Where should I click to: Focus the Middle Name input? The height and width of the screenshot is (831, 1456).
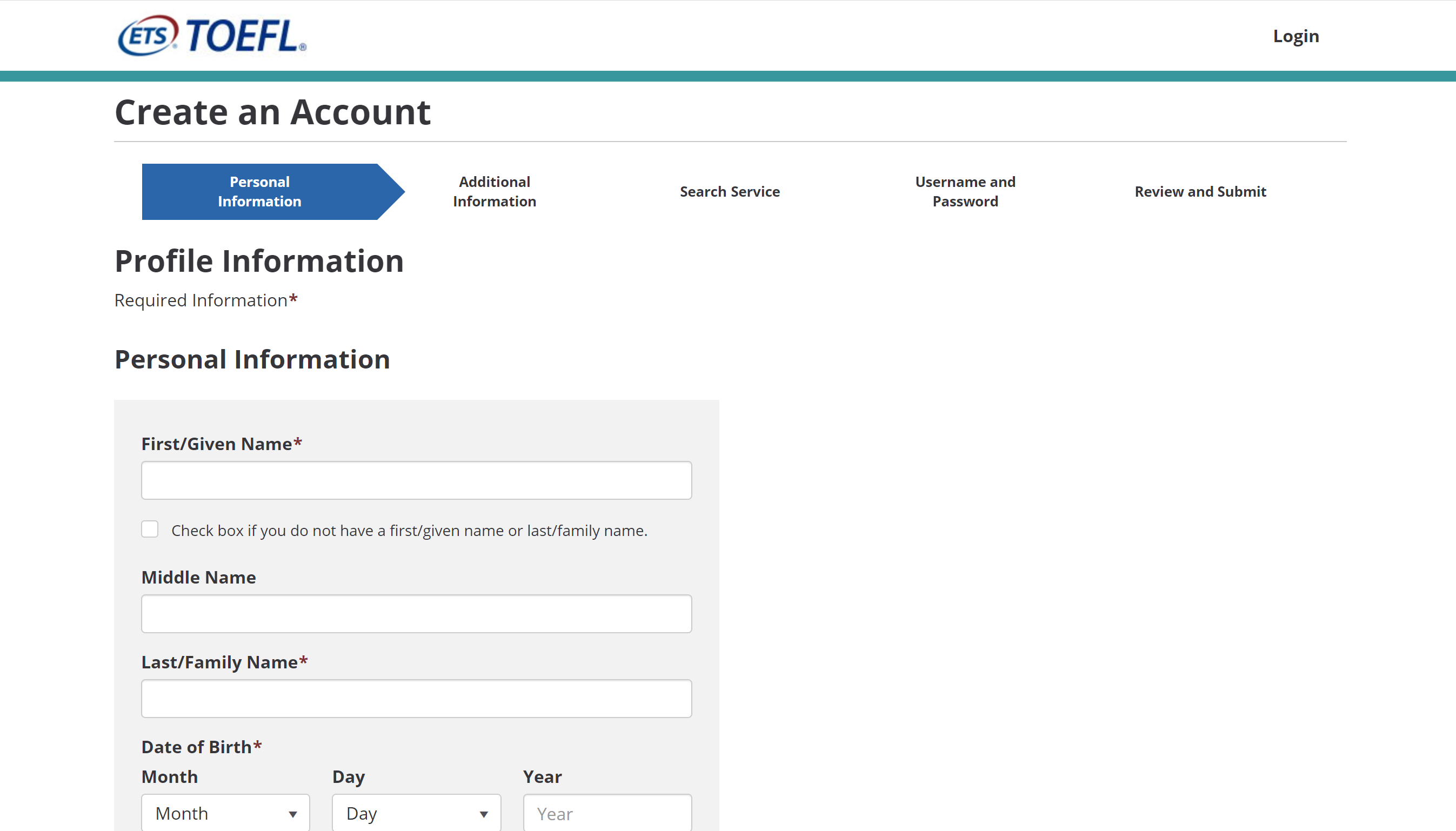pyautogui.click(x=416, y=614)
